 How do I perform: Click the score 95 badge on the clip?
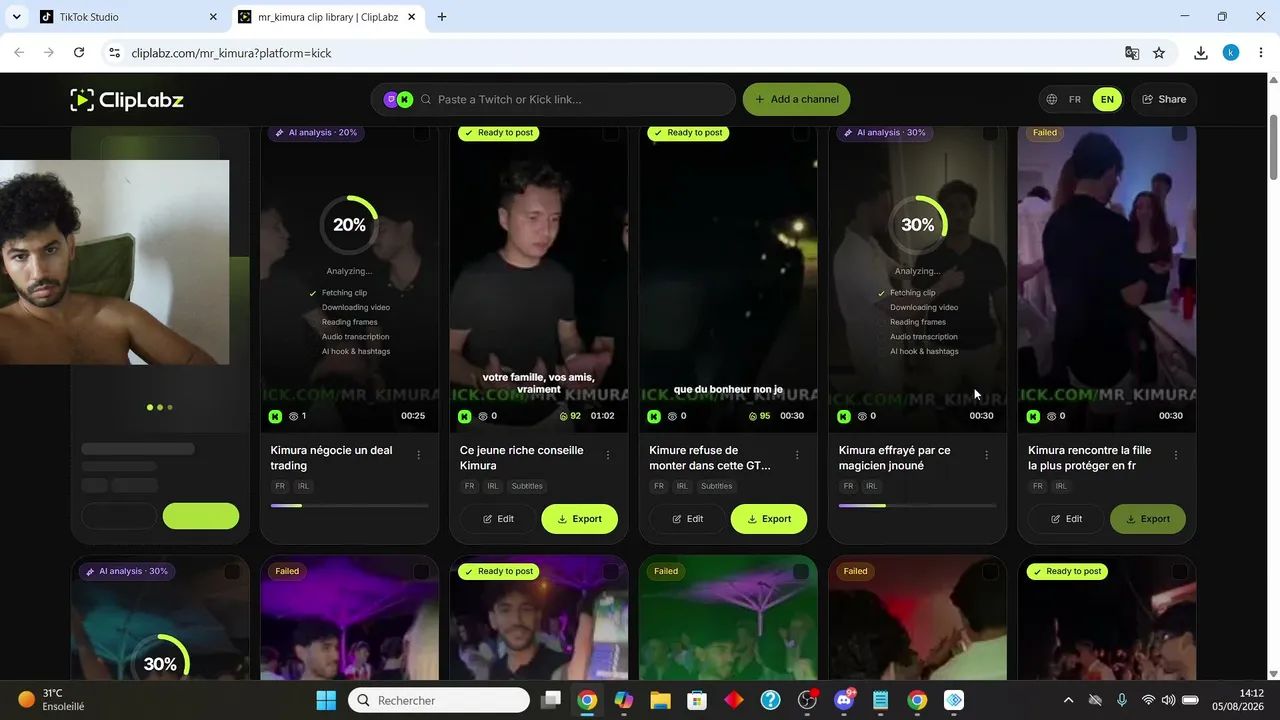759,416
